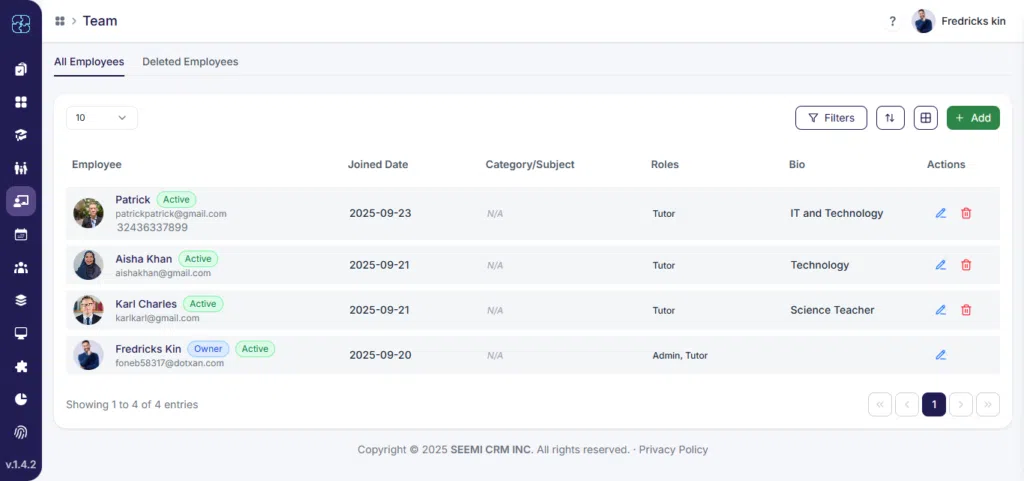Screen dimensions: 1024x481
Task: Open the Privacy Policy link
Action: [x=673, y=450]
